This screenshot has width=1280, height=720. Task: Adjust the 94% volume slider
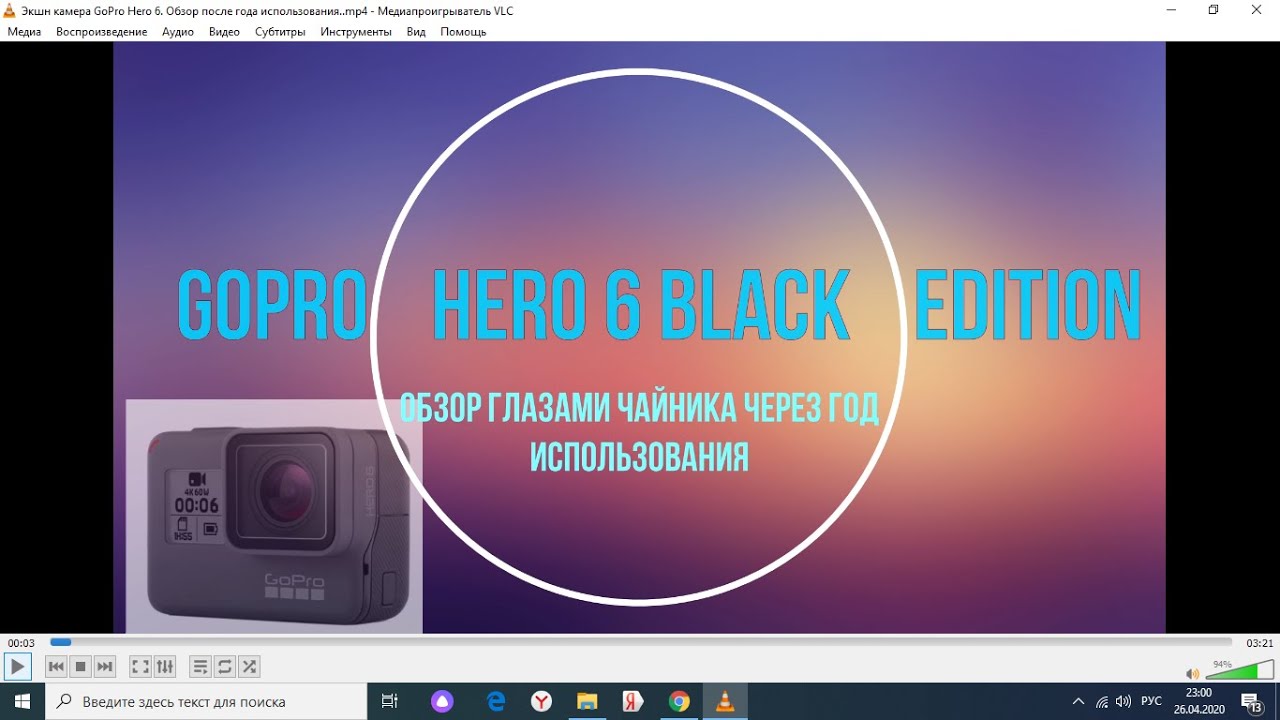click(x=1239, y=669)
